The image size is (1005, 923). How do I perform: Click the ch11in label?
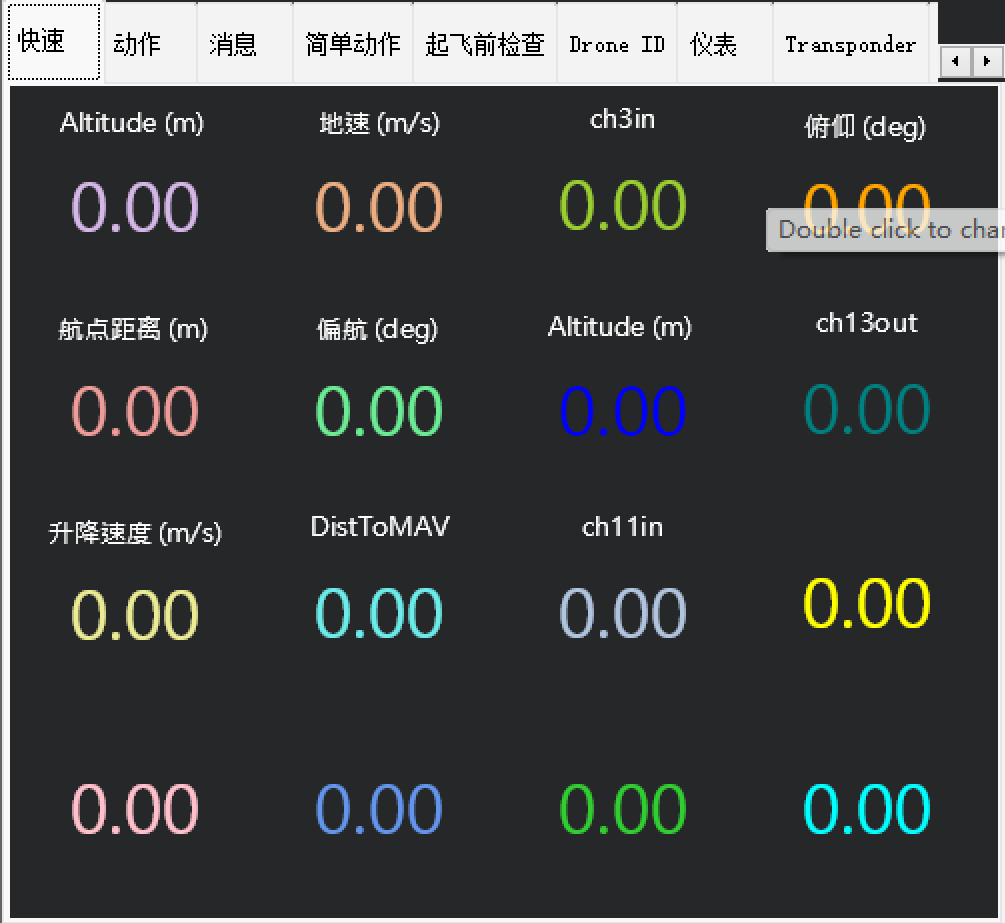click(x=622, y=527)
